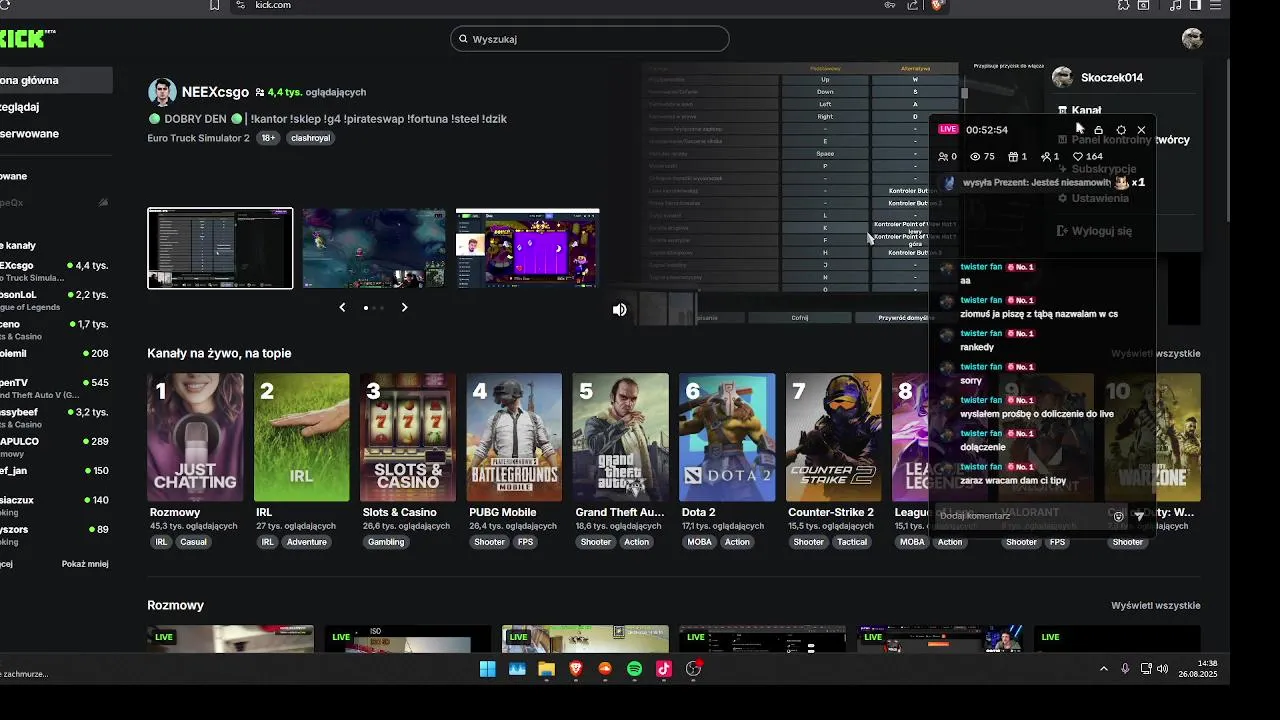This screenshot has height=720, width=1280.
Task: Open sidebar channel with 2,2 tys. viewers
Action: tap(56, 301)
